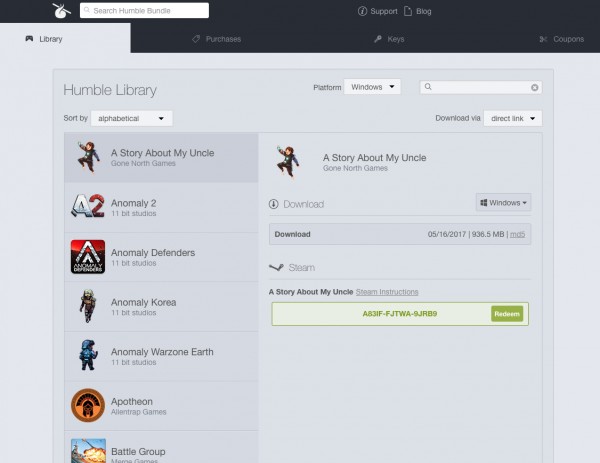Open the Platform Windows dropdown
Screen dimensions: 600x463
tap(372, 87)
